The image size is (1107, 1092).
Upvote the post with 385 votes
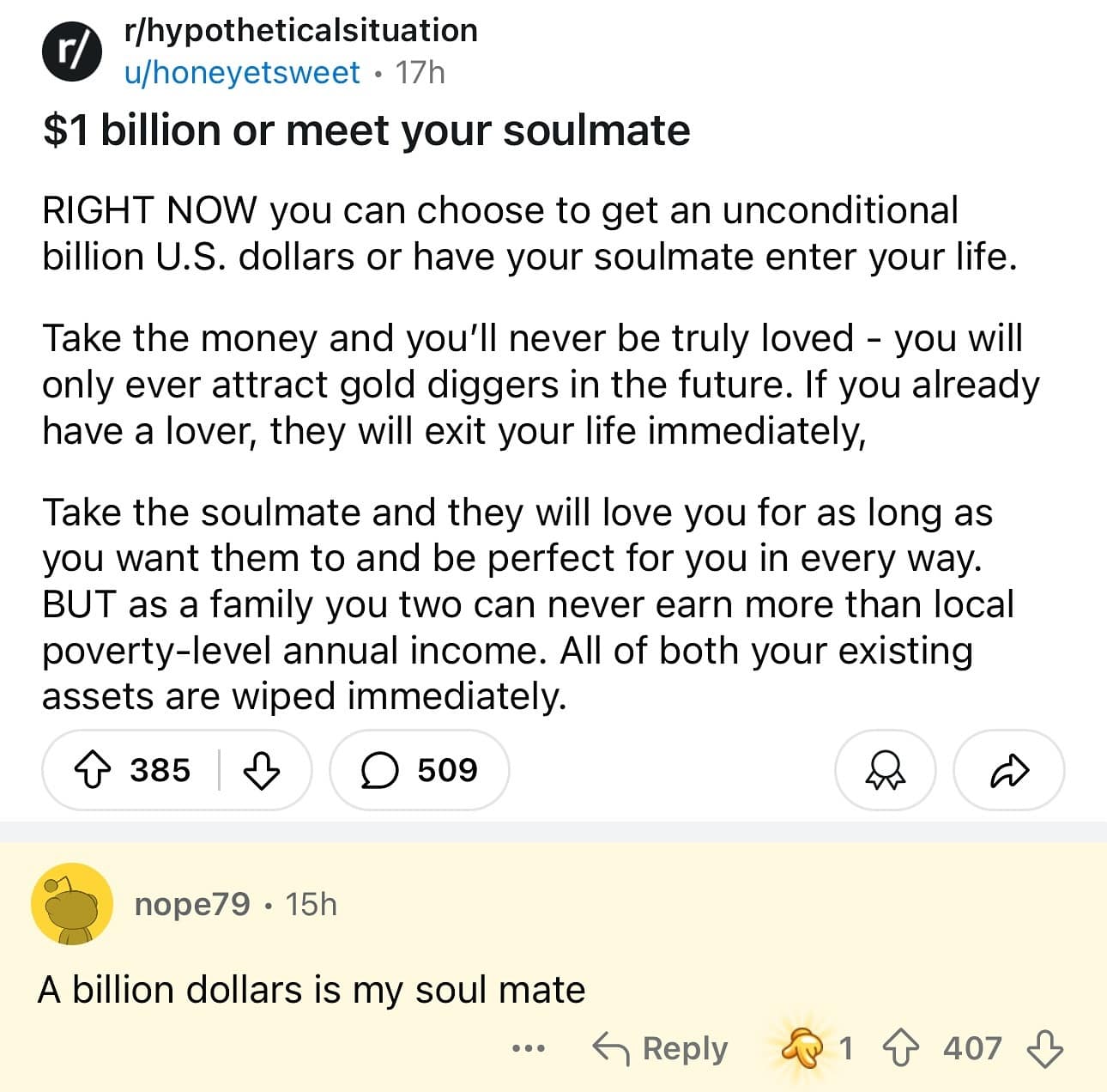(92, 770)
